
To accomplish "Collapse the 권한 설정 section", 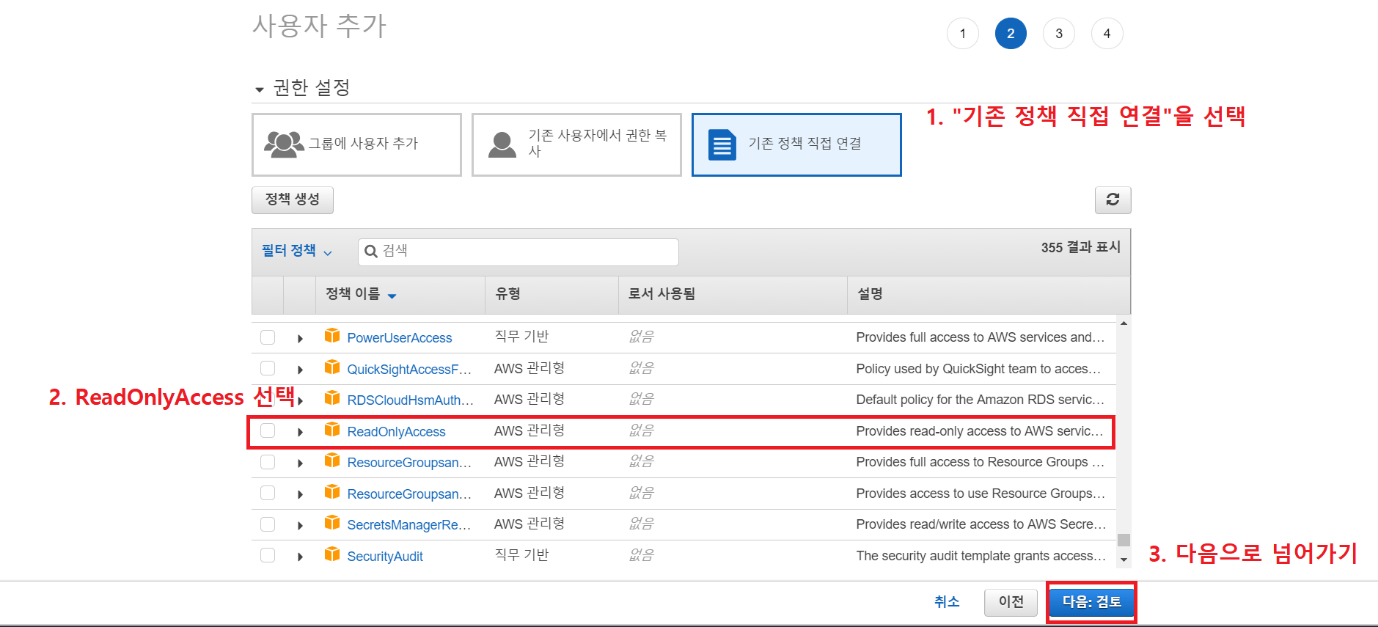I will [260, 89].
